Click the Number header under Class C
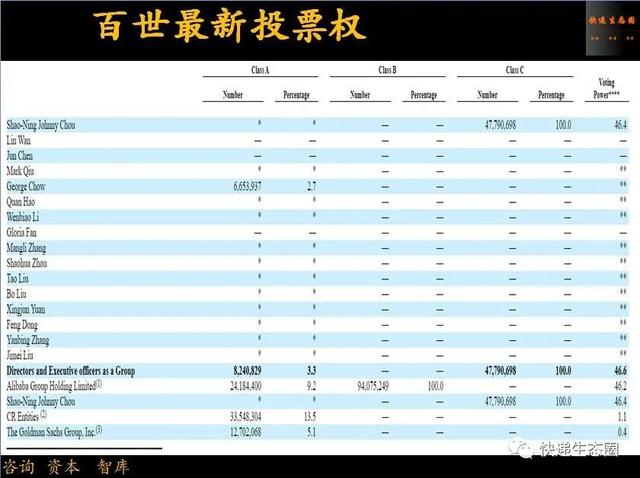Image resolution: width=640 pixels, height=478 pixels. (x=487, y=95)
